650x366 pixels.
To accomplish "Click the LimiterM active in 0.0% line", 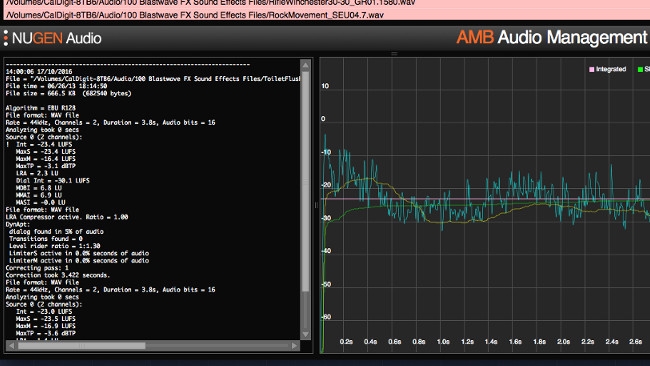I will click(x=79, y=261).
